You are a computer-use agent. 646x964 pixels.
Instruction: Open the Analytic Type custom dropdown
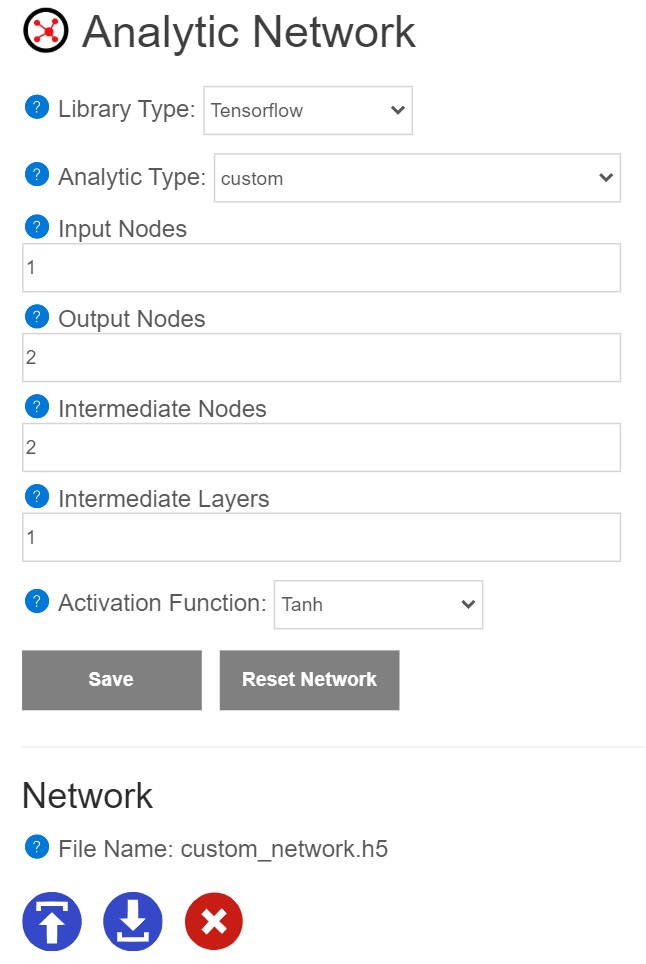point(417,178)
